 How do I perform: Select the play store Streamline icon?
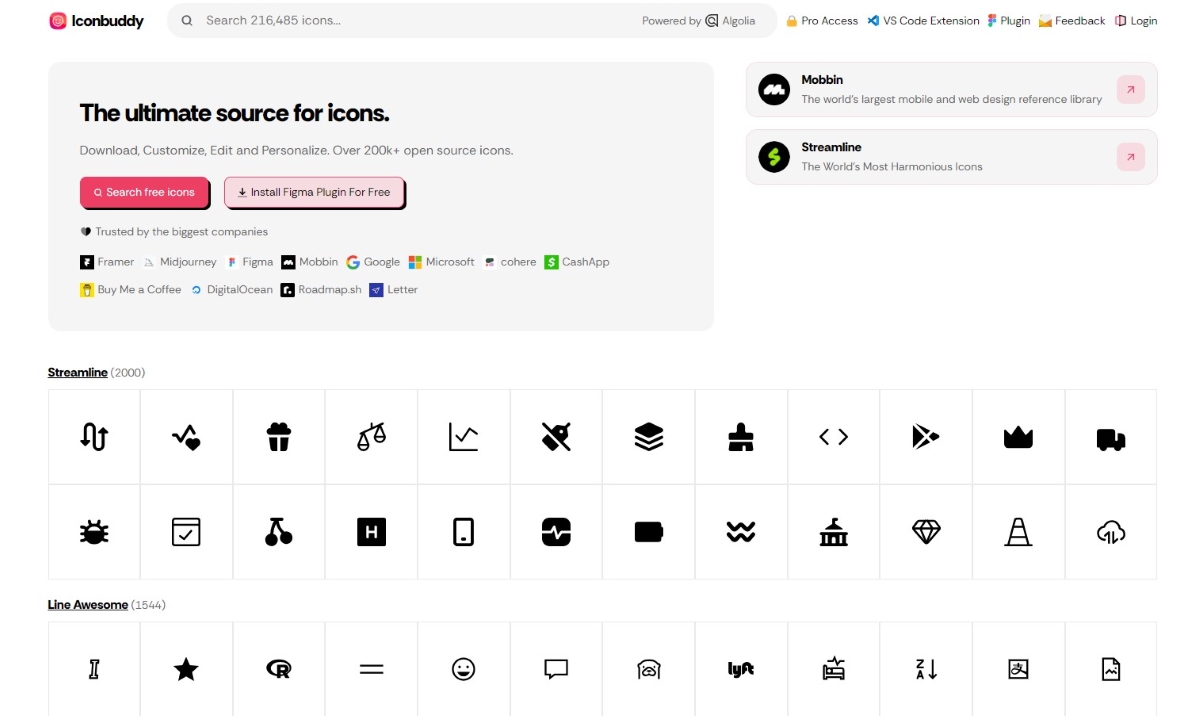(926, 437)
